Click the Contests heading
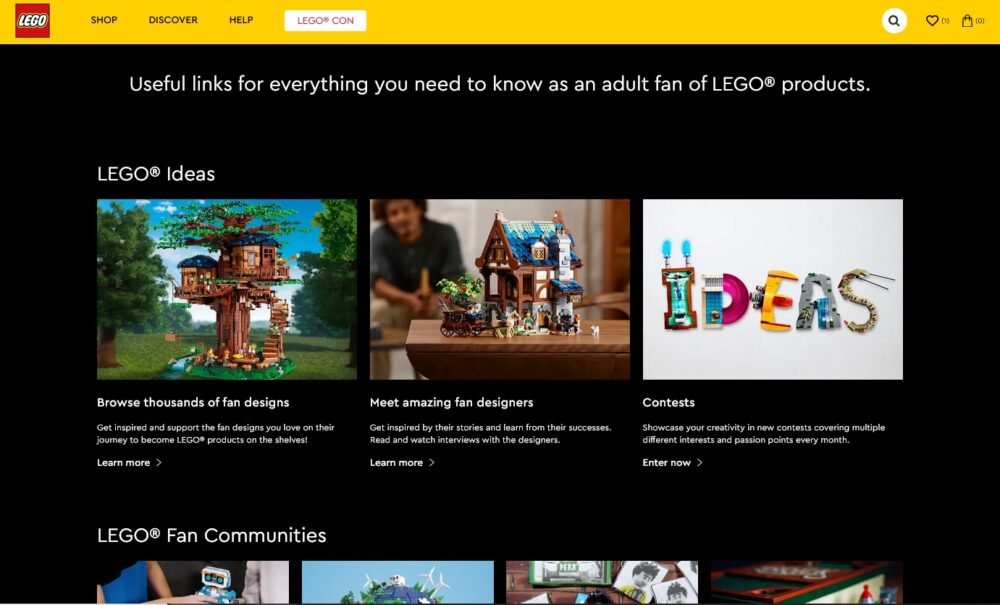Screen dimensions: 1000x605 pyautogui.click(x=668, y=402)
